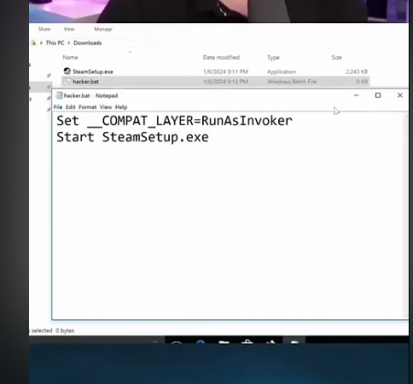This screenshot has width=413, height=384.
Task: Click the Notepad icon in the title bar
Action: click(x=59, y=96)
